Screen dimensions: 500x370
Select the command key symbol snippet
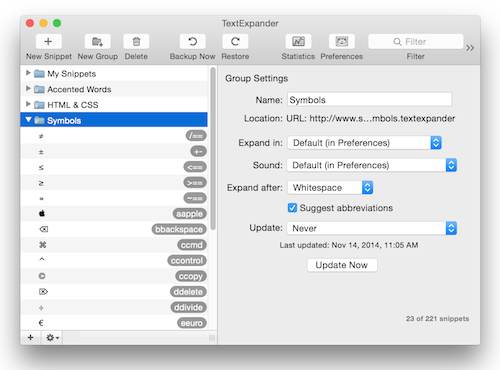tap(42, 245)
